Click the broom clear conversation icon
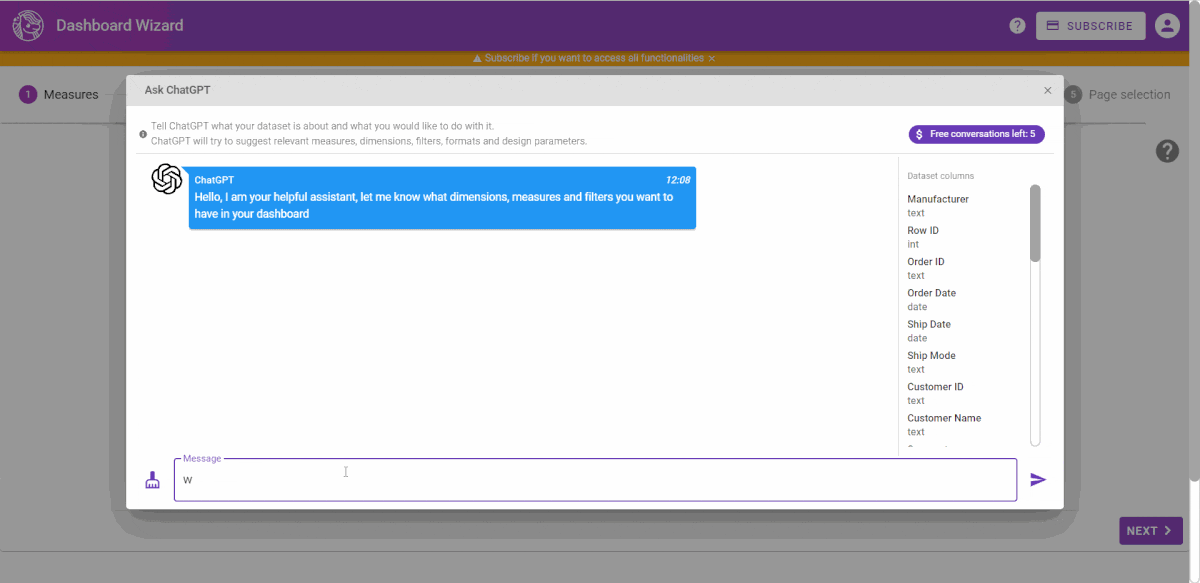The height and width of the screenshot is (583, 1200). tap(152, 480)
